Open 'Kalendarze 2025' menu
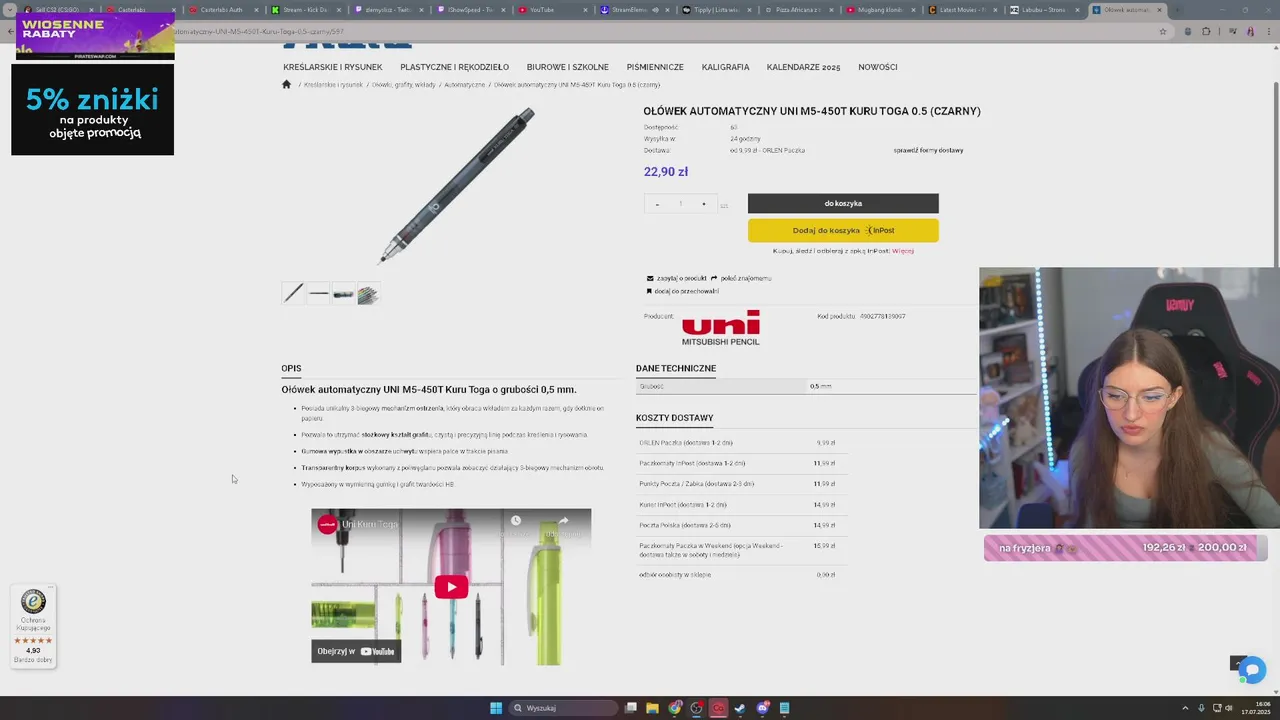Screen dimensions: 1280x720 (803, 67)
